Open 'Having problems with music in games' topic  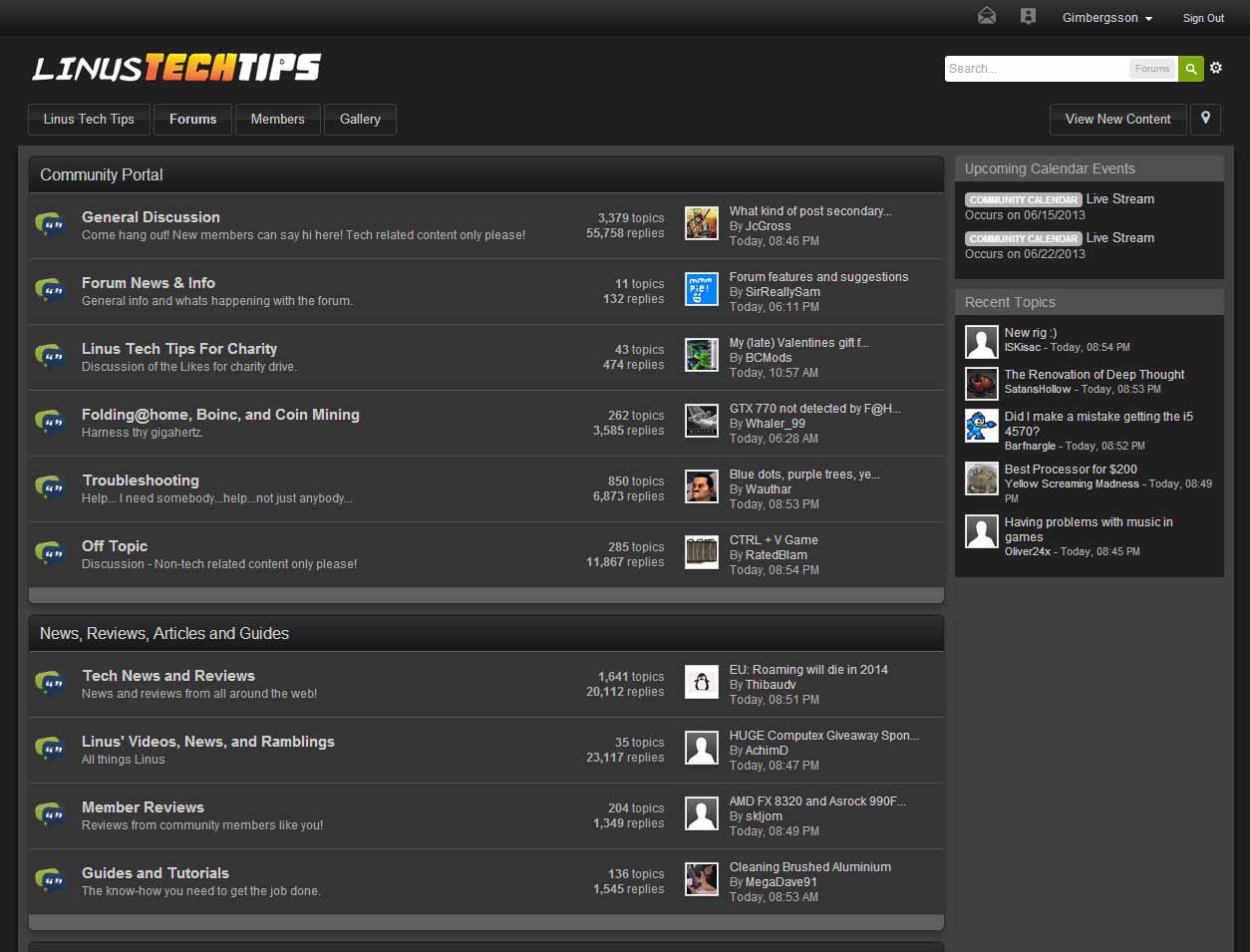pos(1089,528)
